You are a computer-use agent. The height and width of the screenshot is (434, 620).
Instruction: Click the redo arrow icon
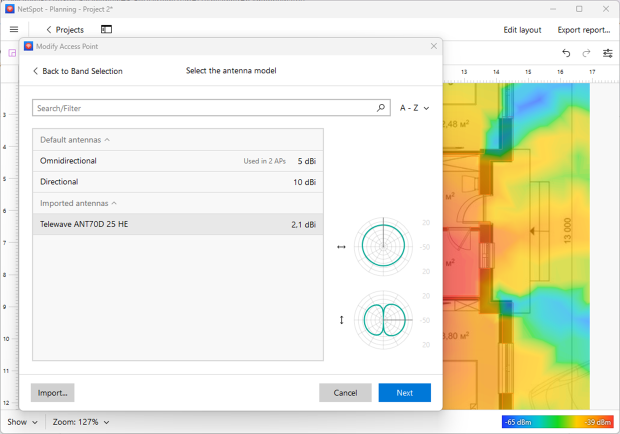[x=586, y=53]
